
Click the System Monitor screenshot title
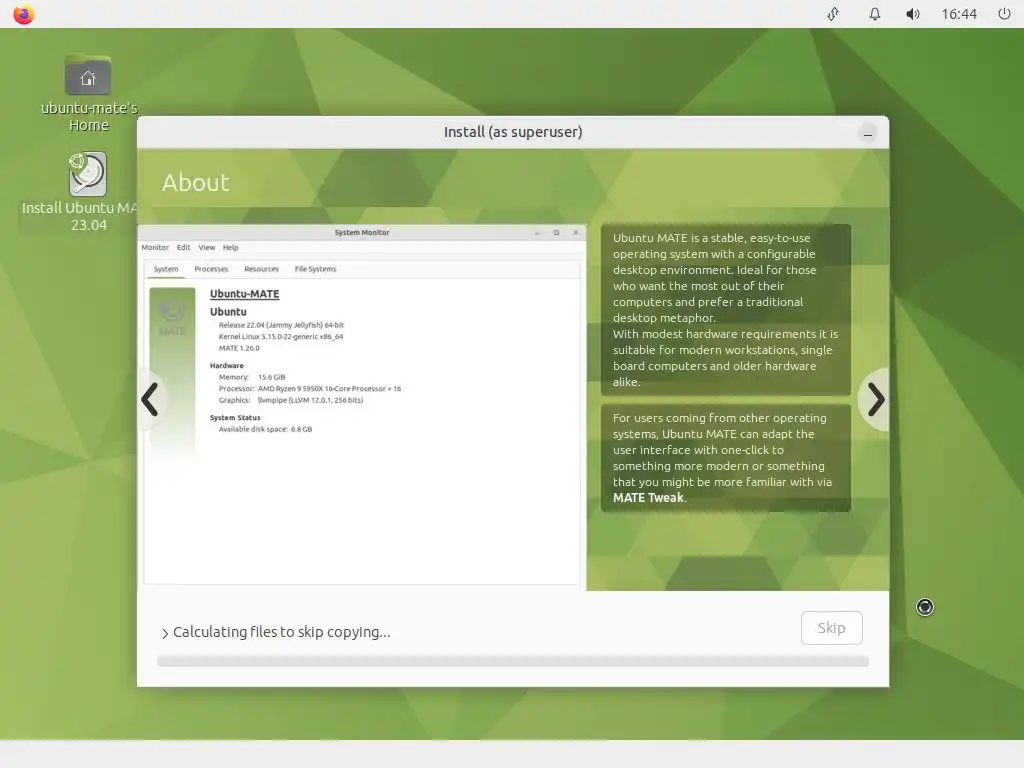pyautogui.click(x=362, y=232)
